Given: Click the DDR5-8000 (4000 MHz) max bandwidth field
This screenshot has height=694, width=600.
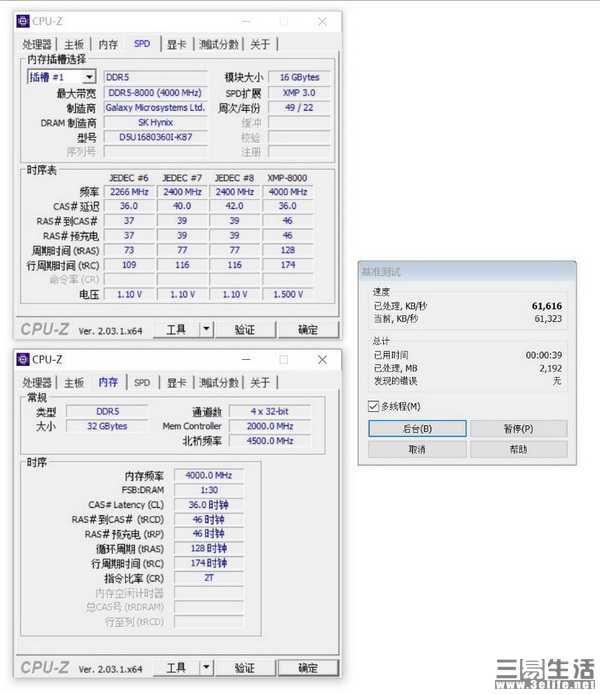Looking at the screenshot, I should tap(155, 93).
